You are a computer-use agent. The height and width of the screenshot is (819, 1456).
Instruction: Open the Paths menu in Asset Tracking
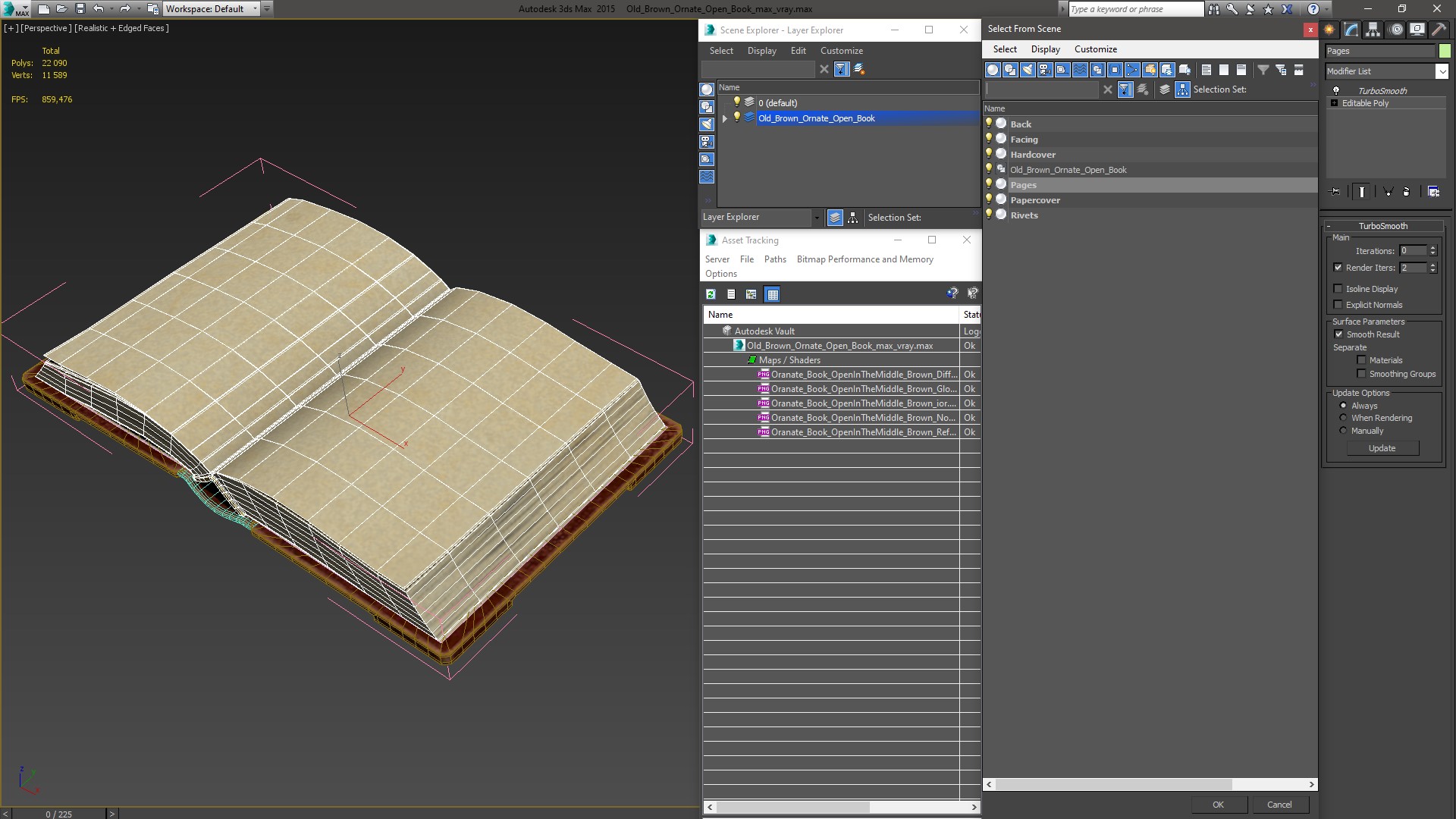(x=774, y=259)
